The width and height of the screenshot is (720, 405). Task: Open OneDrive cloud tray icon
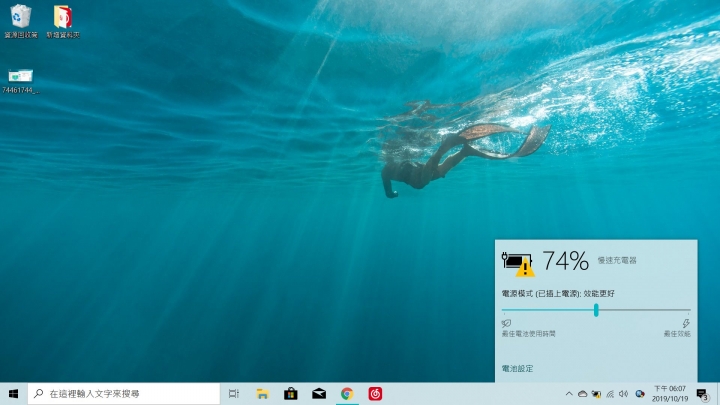[582, 394]
